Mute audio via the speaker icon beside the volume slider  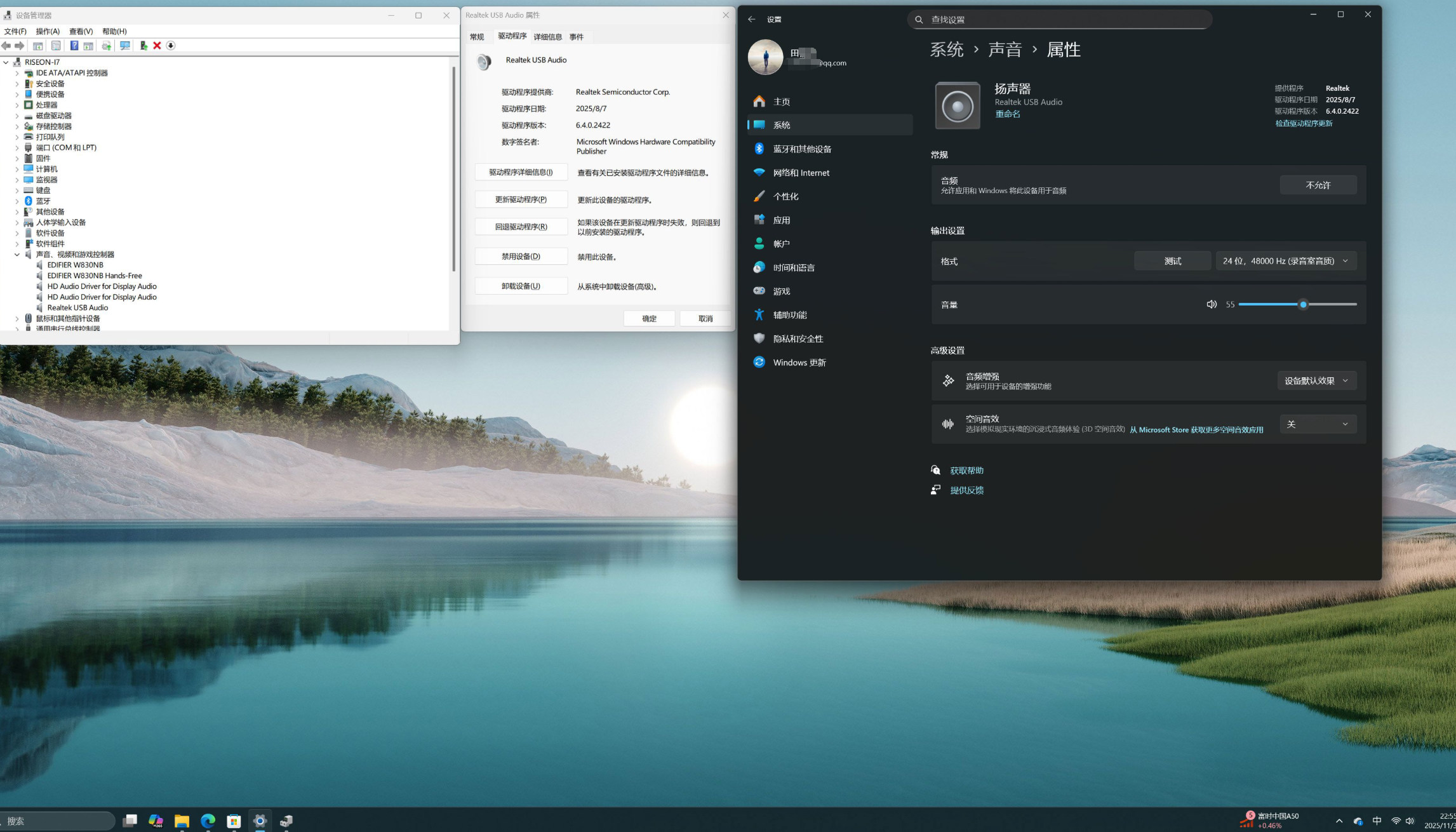[1212, 304]
